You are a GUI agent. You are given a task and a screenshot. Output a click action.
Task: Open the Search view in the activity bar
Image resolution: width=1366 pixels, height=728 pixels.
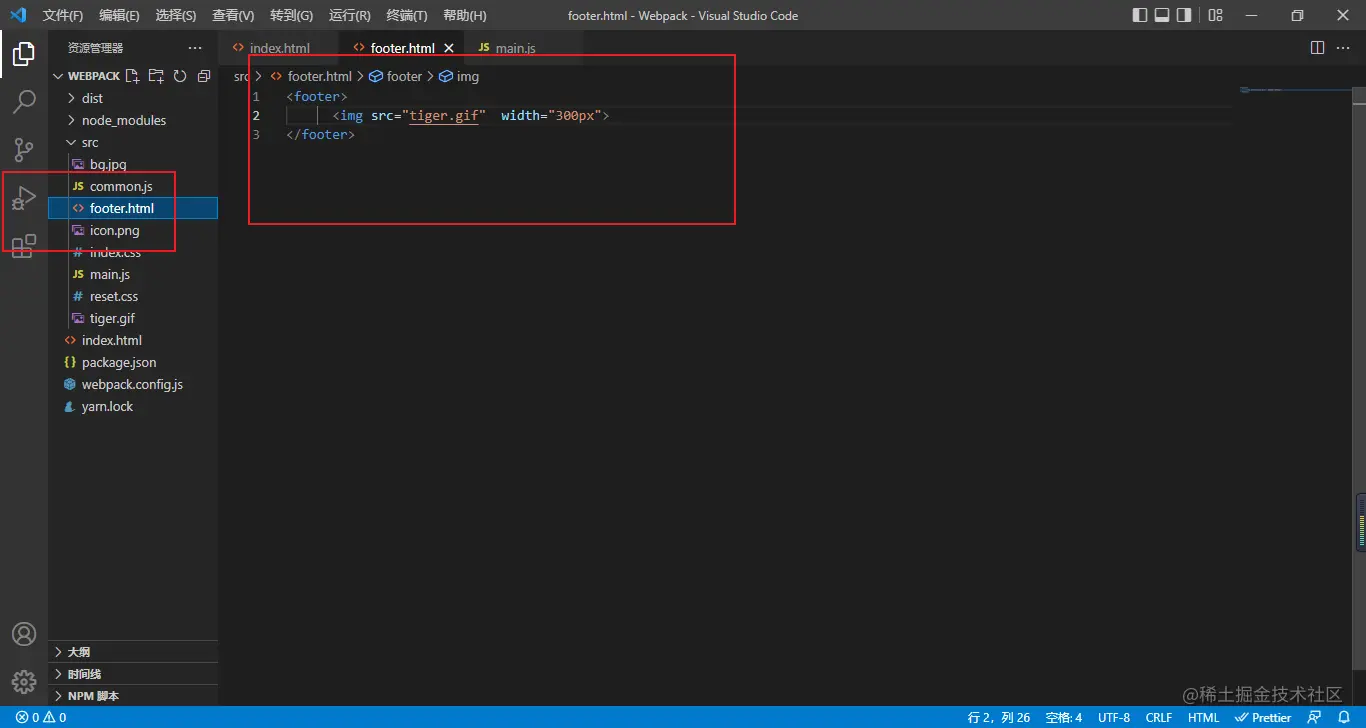[24, 102]
